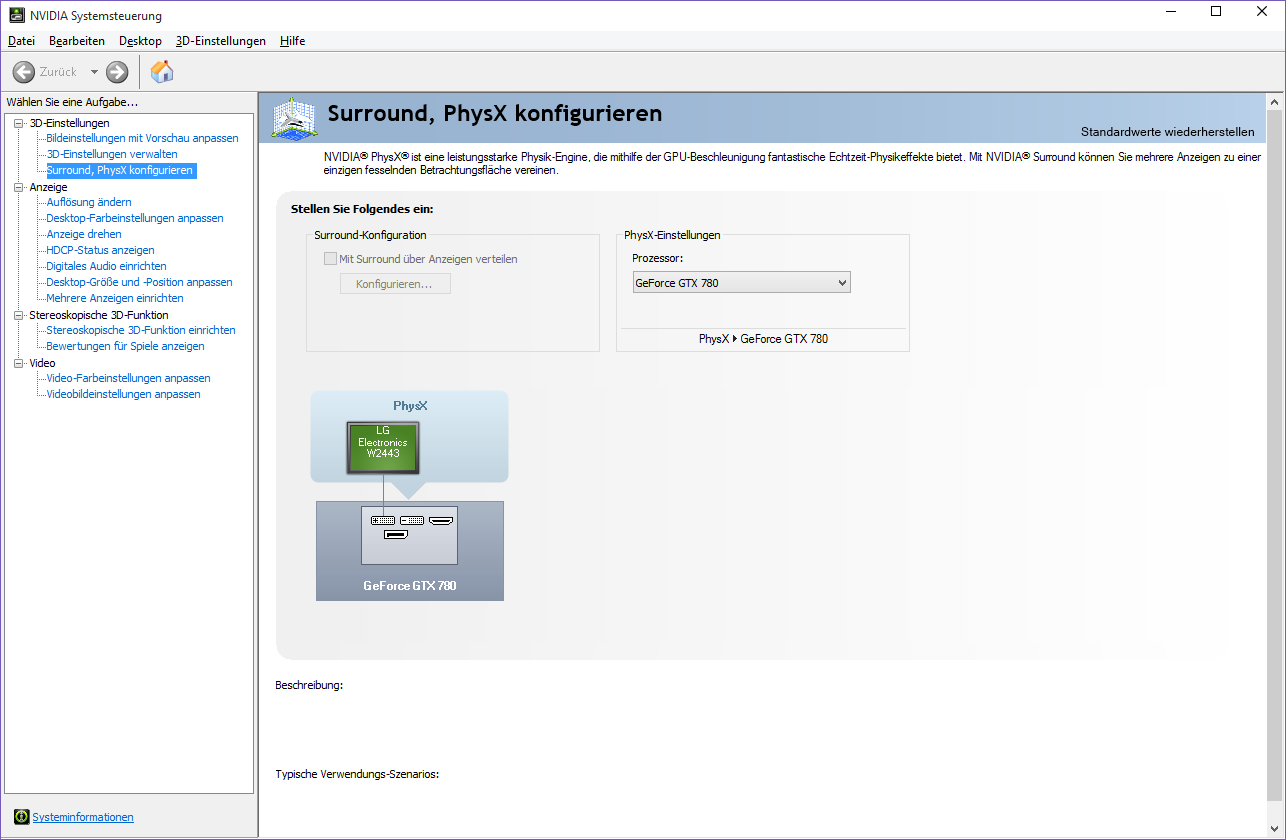Image resolution: width=1286 pixels, height=840 pixels.
Task: Click the Zurück button label
Action: coord(58,72)
